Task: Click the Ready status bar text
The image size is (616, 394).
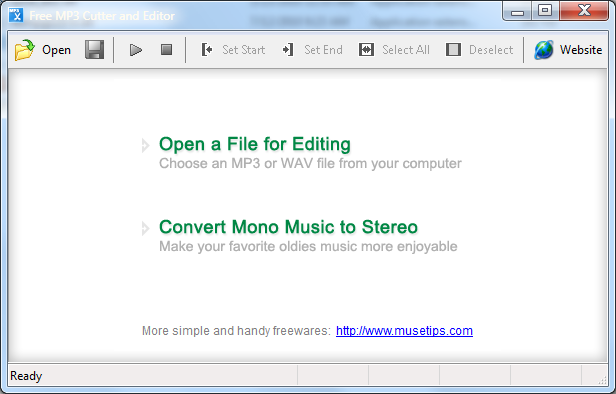Action: click(26, 376)
